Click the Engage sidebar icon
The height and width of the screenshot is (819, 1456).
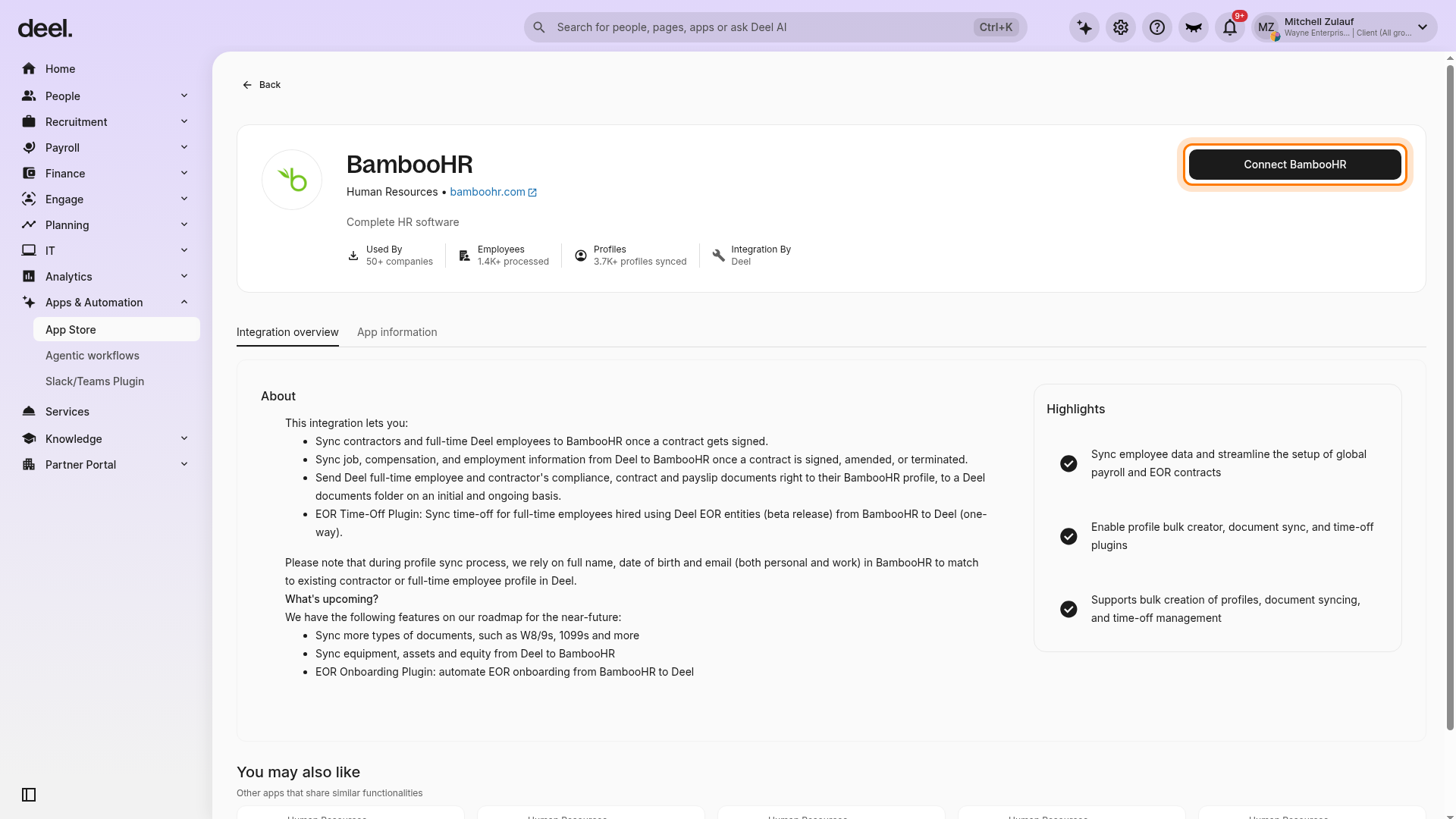(x=29, y=199)
